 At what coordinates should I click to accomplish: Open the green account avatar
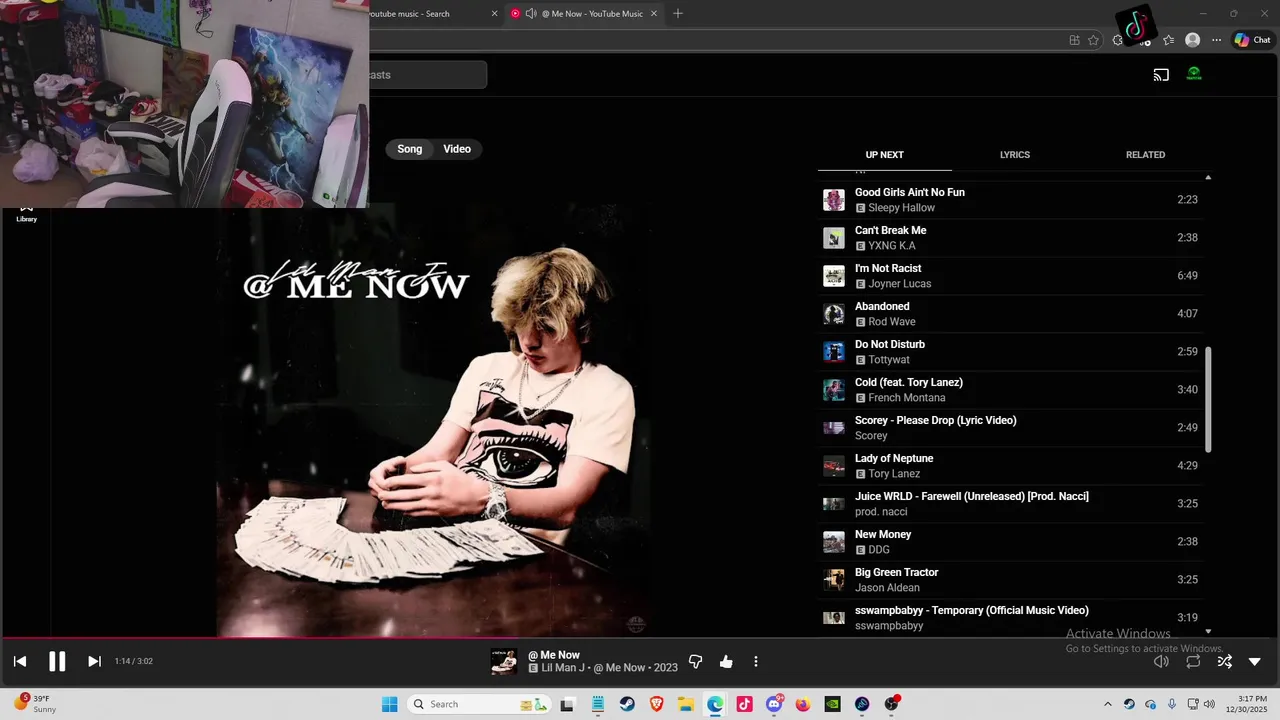(1194, 74)
